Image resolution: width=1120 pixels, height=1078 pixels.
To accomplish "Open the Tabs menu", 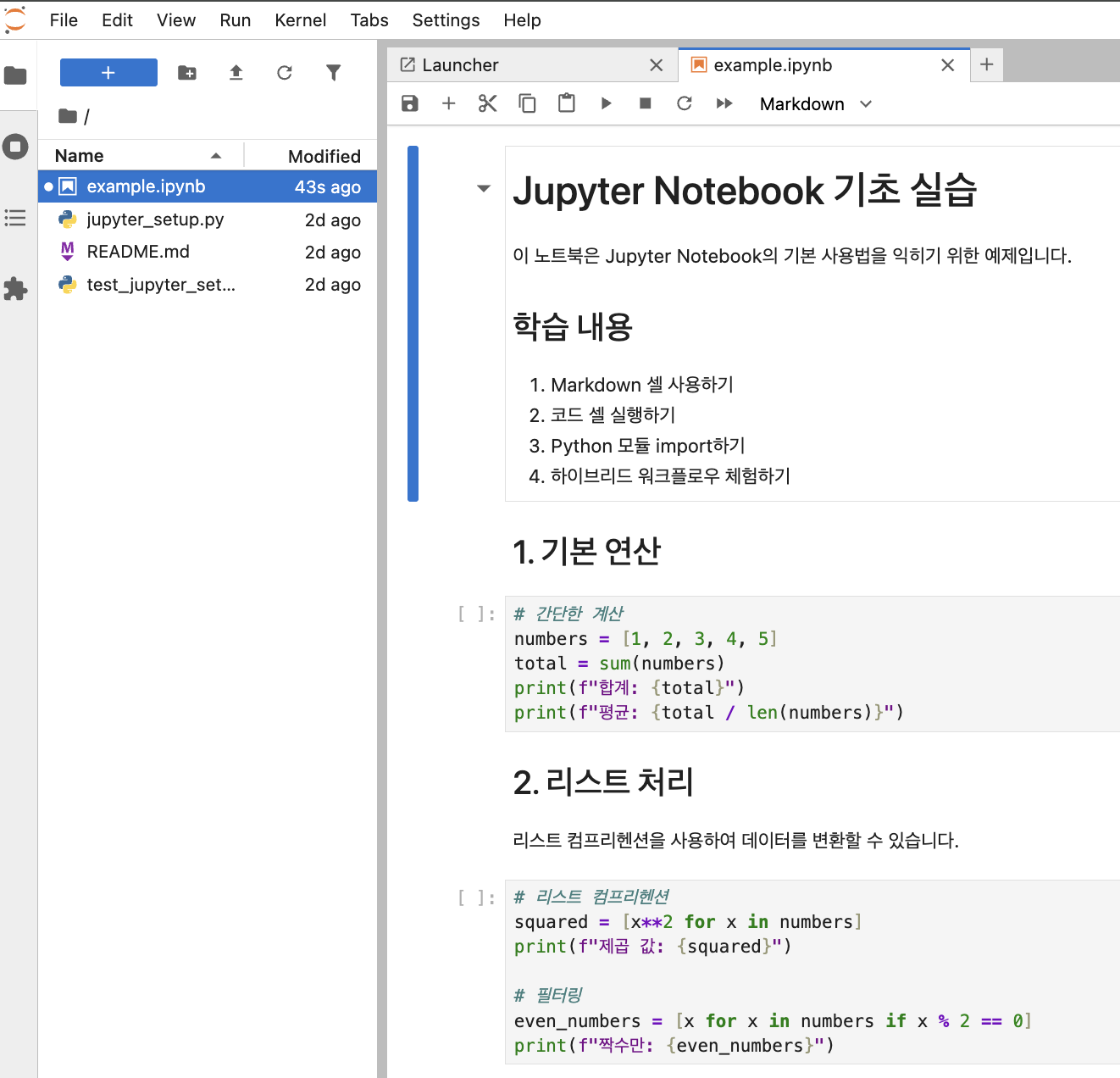I will click(x=369, y=20).
